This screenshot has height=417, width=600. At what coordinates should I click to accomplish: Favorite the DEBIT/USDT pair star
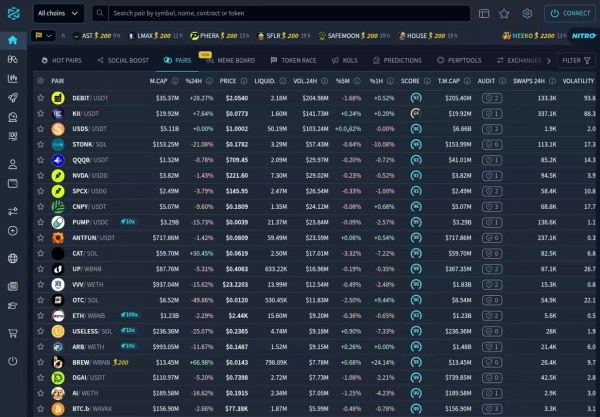point(41,98)
